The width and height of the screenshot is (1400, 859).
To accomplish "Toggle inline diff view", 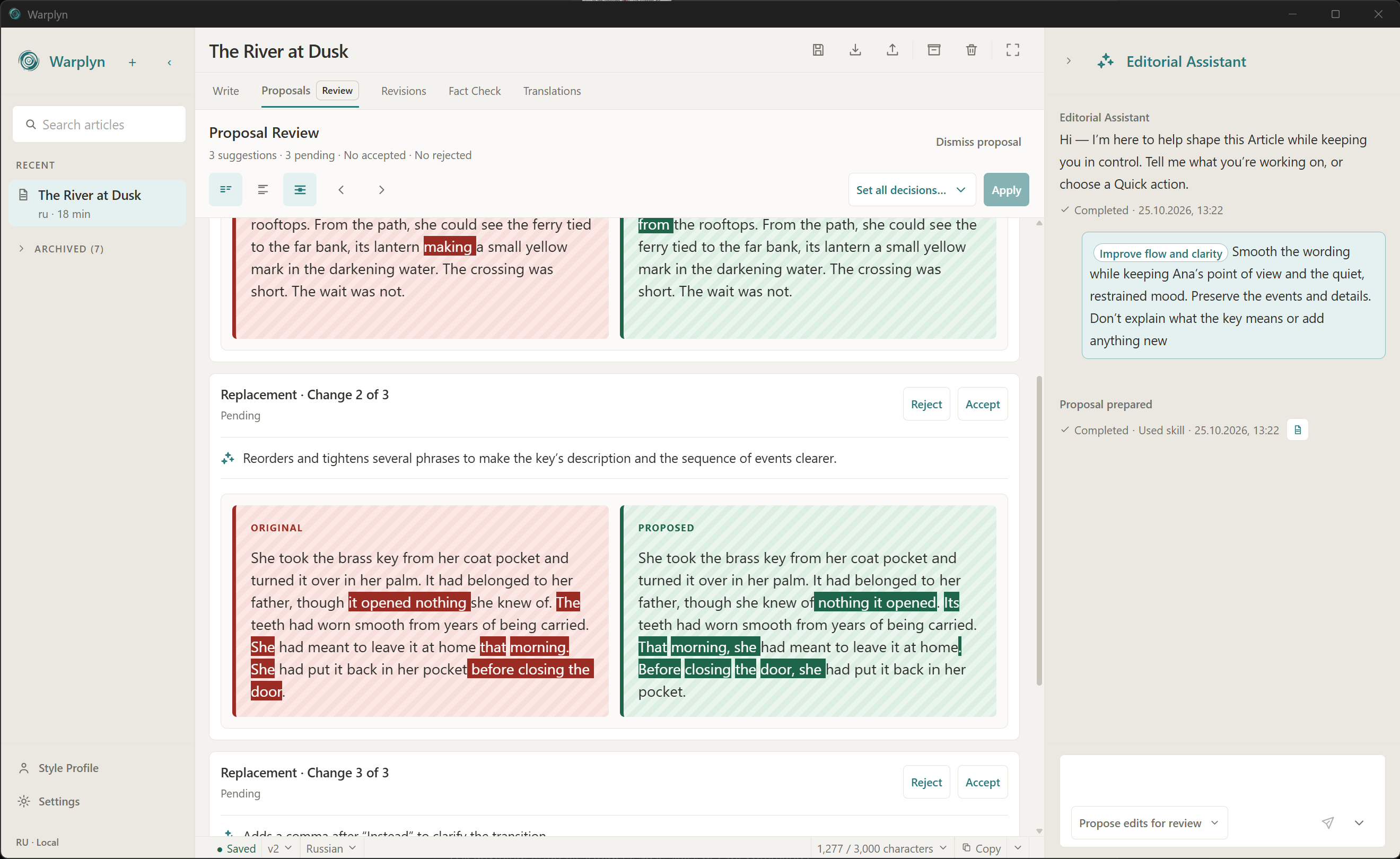I will click(262, 190).
